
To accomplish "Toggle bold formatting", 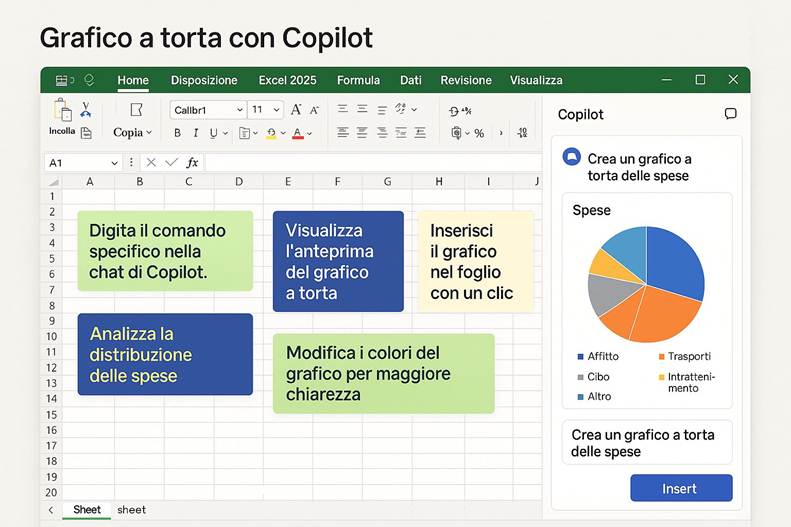I will click(x=177, y=133).
